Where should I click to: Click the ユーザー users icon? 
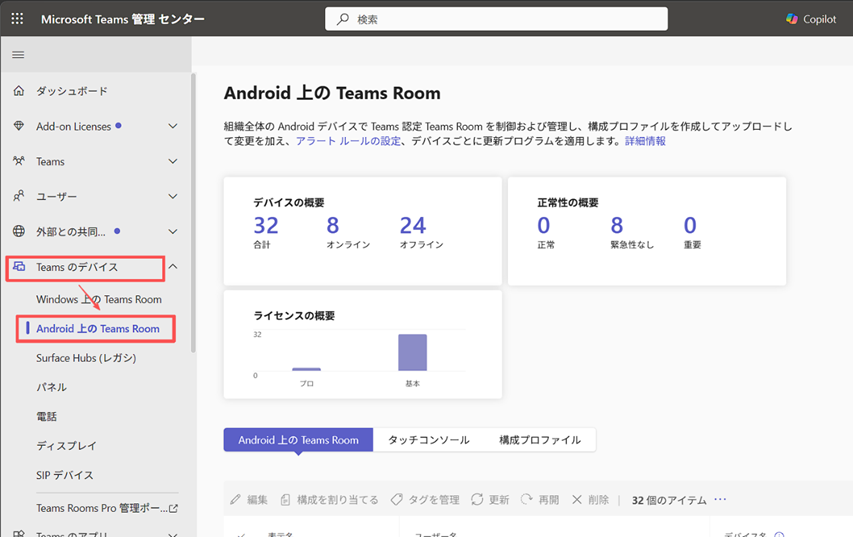coord(18,196)
